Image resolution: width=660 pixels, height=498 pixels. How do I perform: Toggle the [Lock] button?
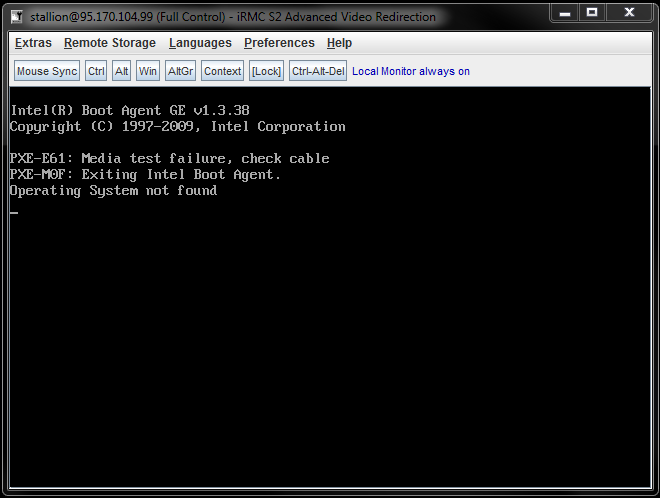[x=266, y=71]
